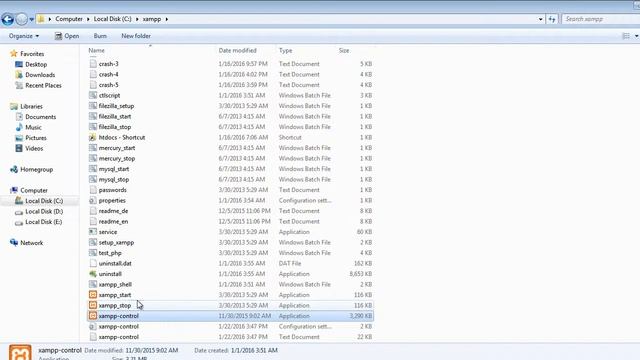Click the change view icon
The image size is (640, 360).
(x=626, y=36)
